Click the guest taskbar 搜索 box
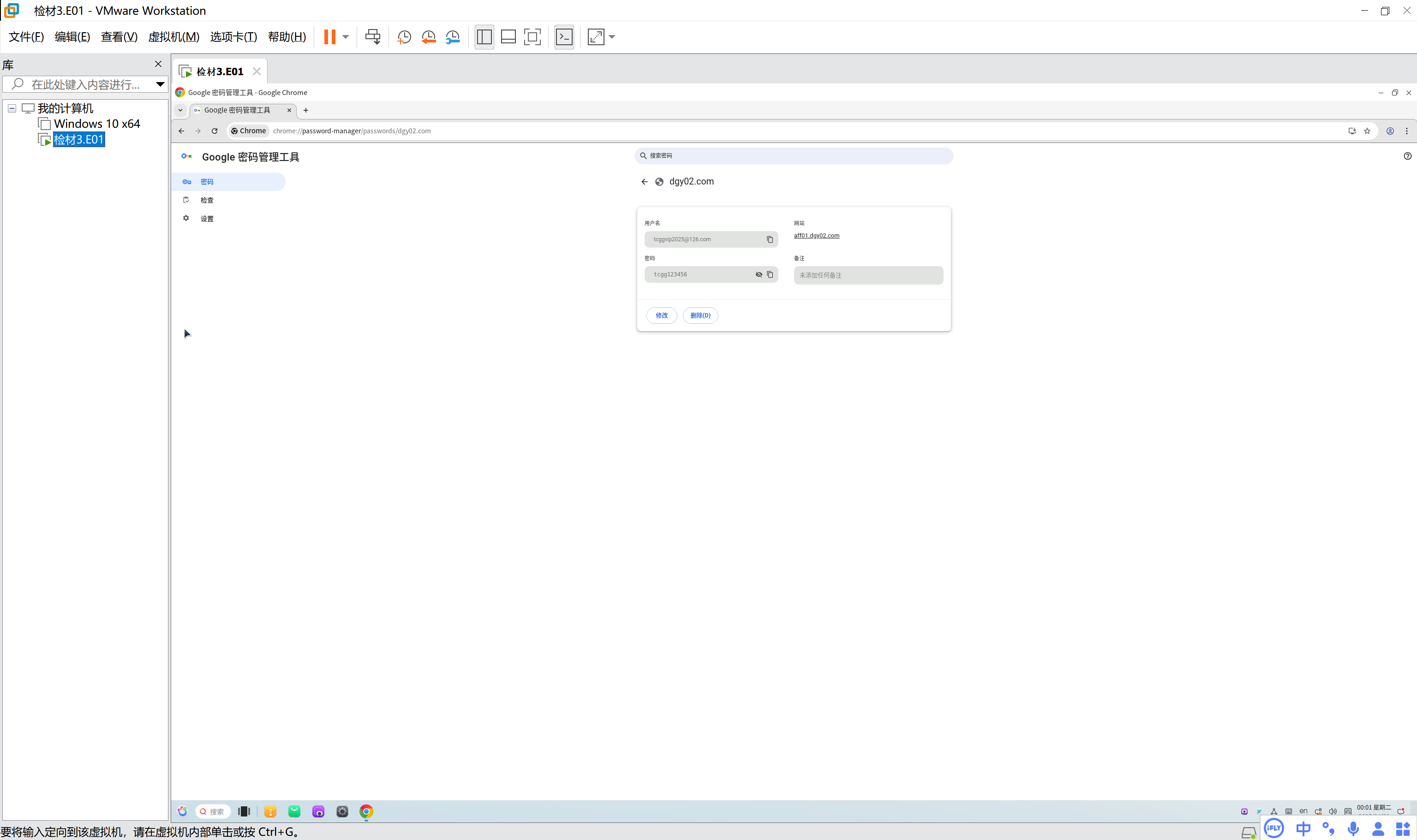Viewport: 1417px width, 840px height. tap(213, 811)
